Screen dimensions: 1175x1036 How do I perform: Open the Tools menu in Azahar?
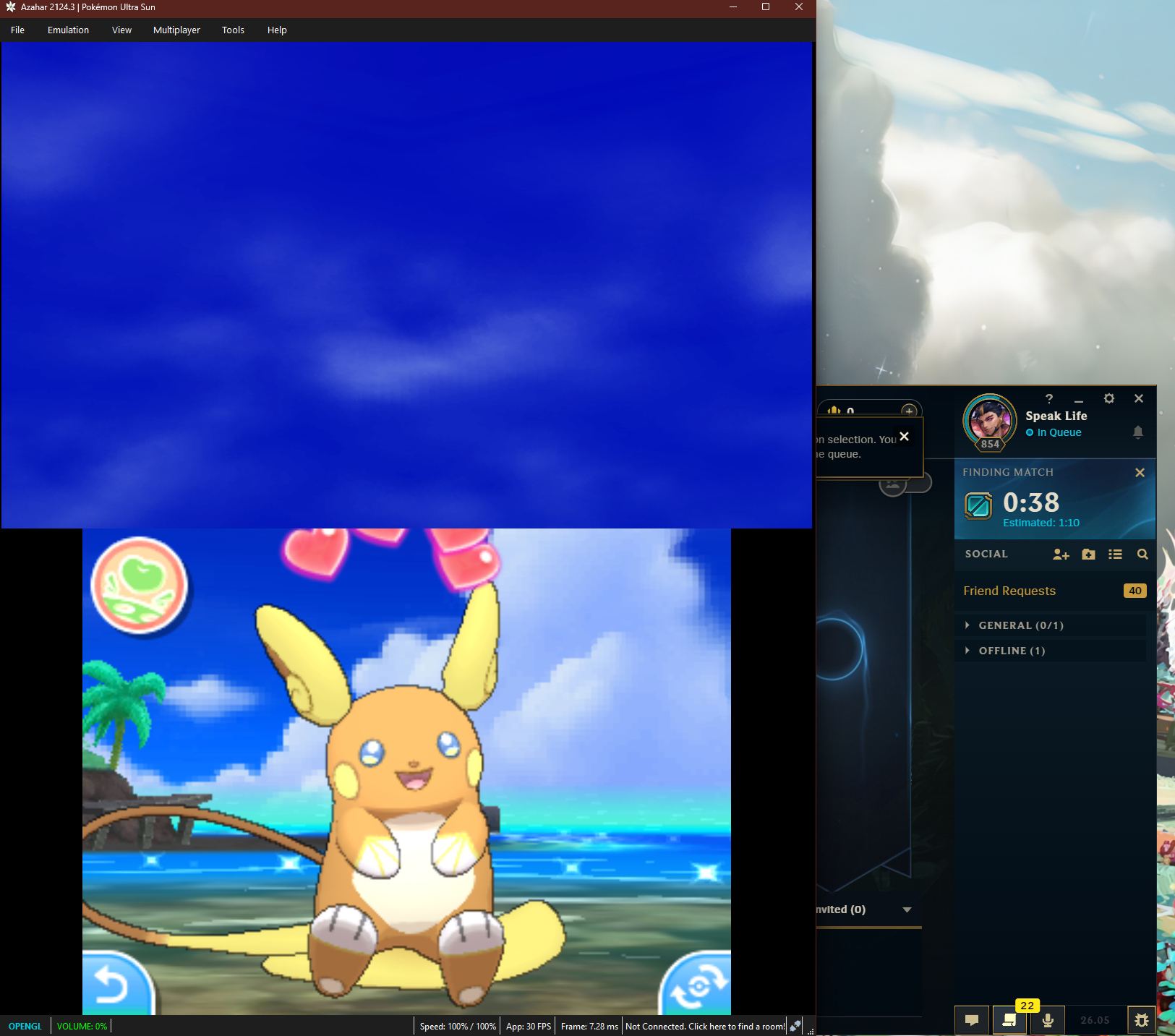pyautogui.click(x=233, y=30)
